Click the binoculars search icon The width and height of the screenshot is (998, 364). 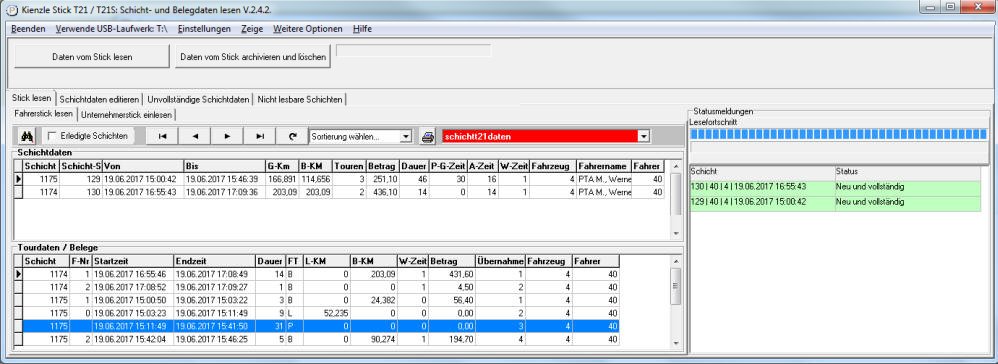27,136
